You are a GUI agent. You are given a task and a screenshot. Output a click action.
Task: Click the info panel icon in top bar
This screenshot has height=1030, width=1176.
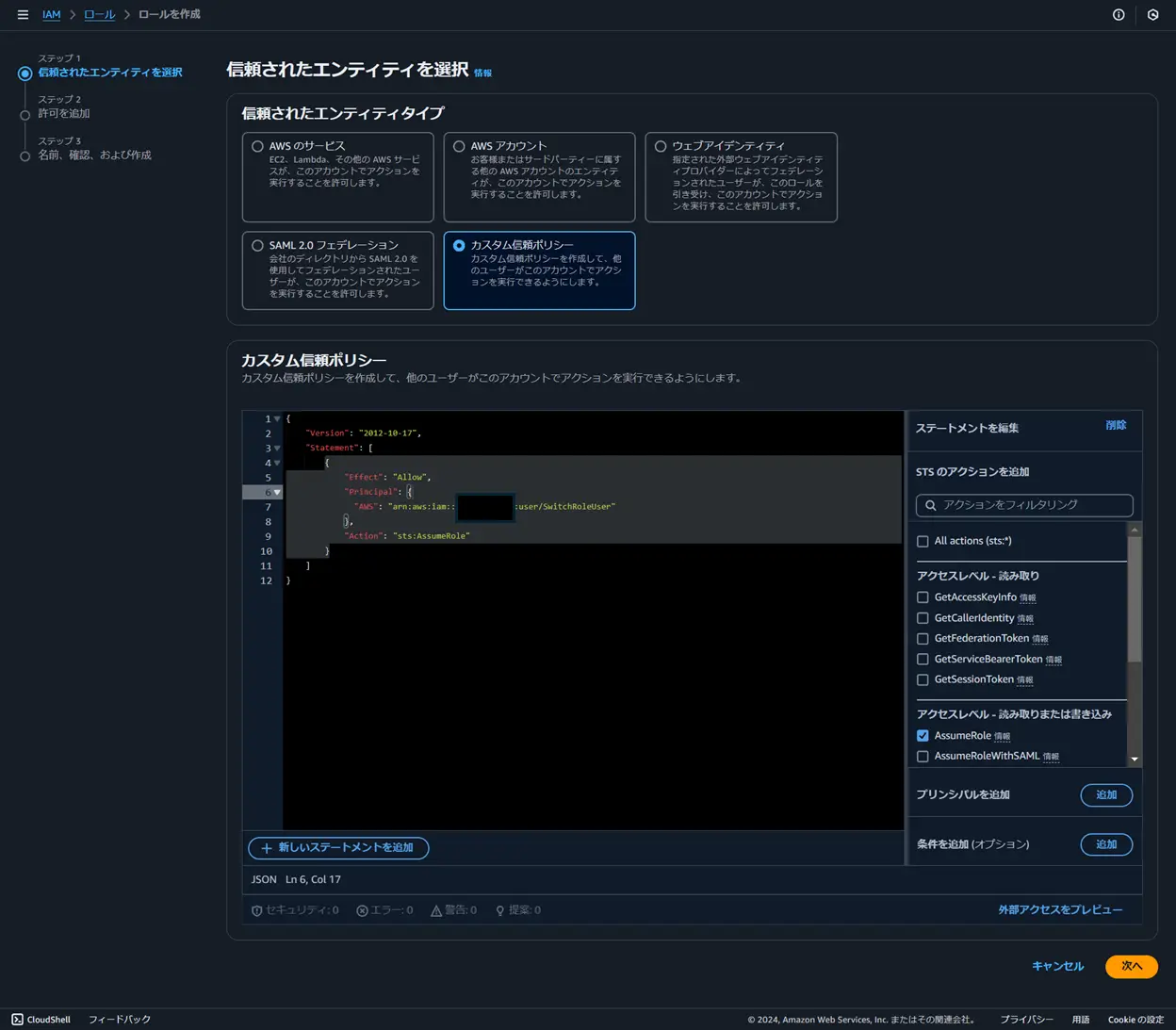(x=1119, y=15)
